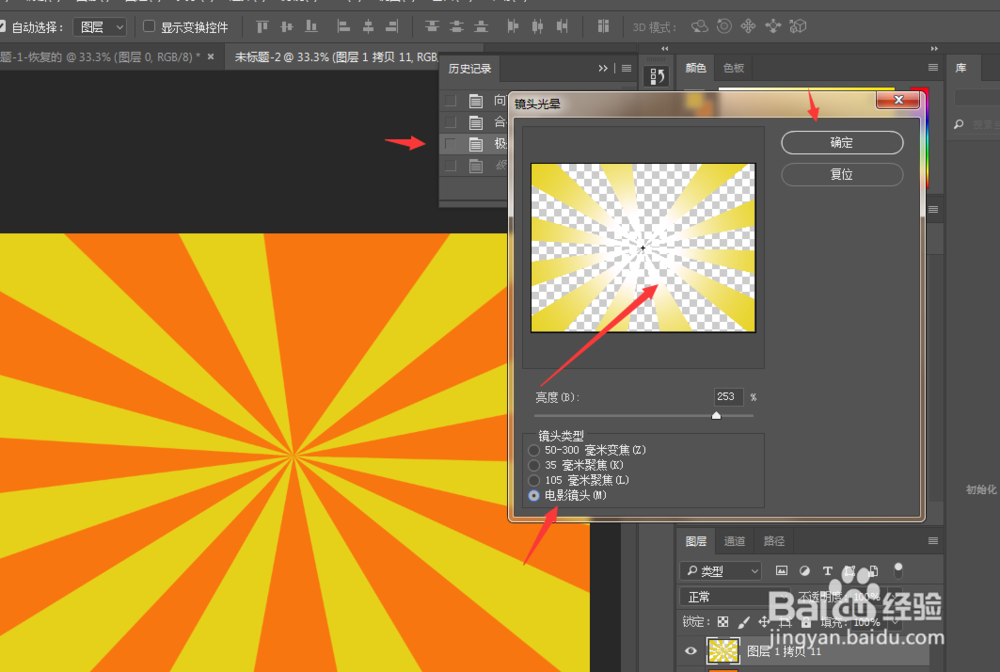Viewport: 1000px width, 672px height.
Task: Open the 颜色 color tab
Action: click(695, 68)
